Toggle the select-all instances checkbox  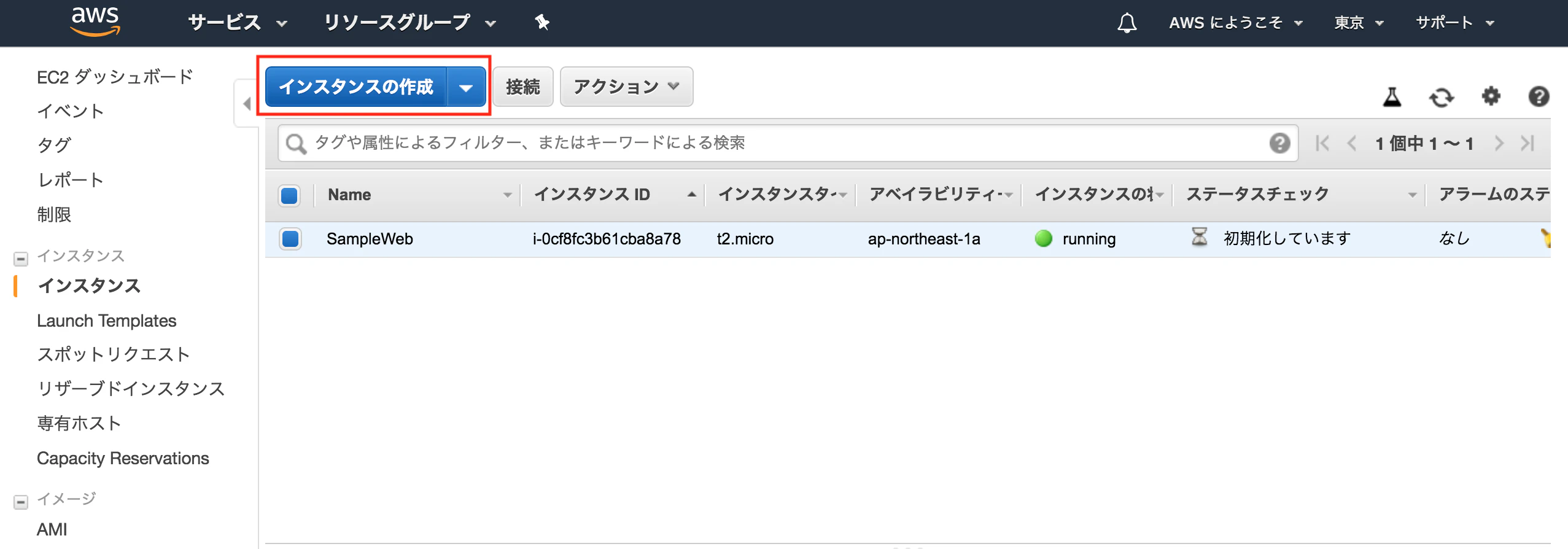point(289,195)
